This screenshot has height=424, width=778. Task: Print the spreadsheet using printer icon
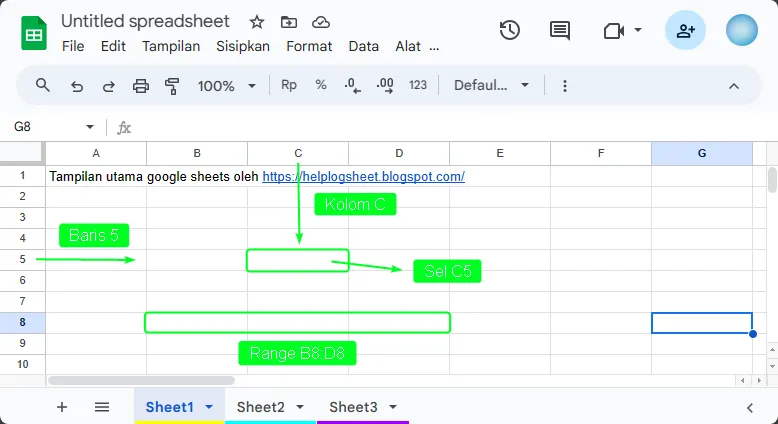pyautogui.click(x=141, y=86)
